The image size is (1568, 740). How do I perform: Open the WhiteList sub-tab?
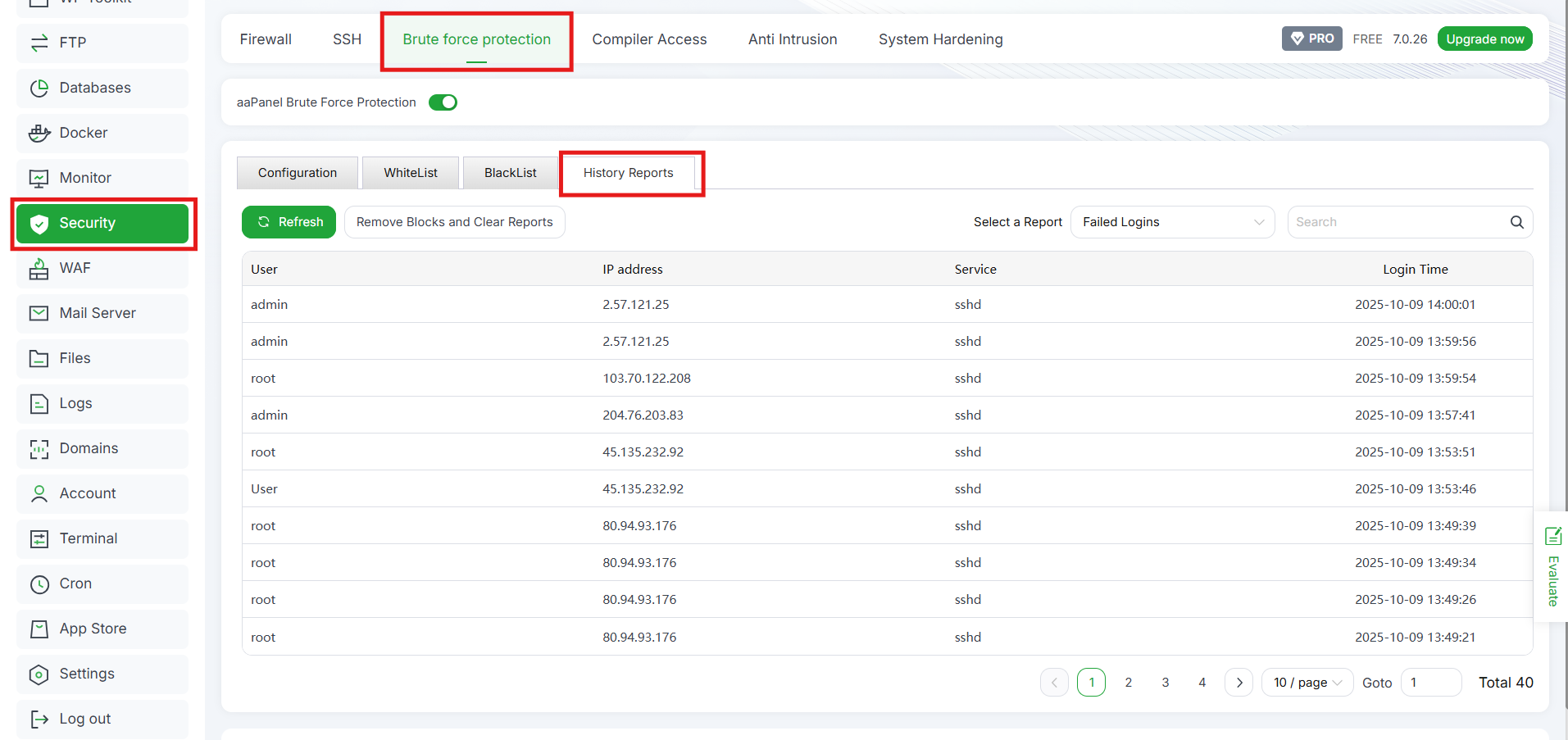pos(411,173)
